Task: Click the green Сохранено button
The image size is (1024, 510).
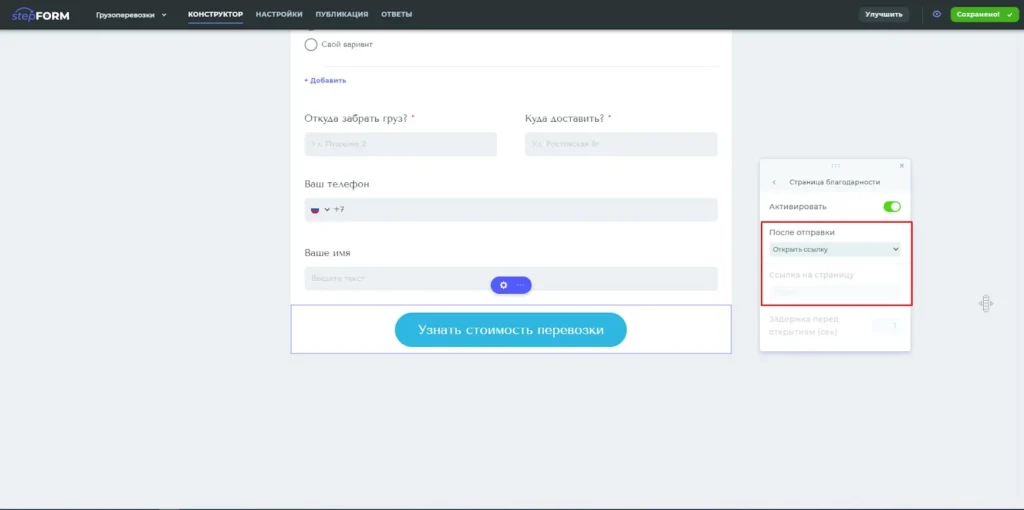Action: tap(982, 14)
